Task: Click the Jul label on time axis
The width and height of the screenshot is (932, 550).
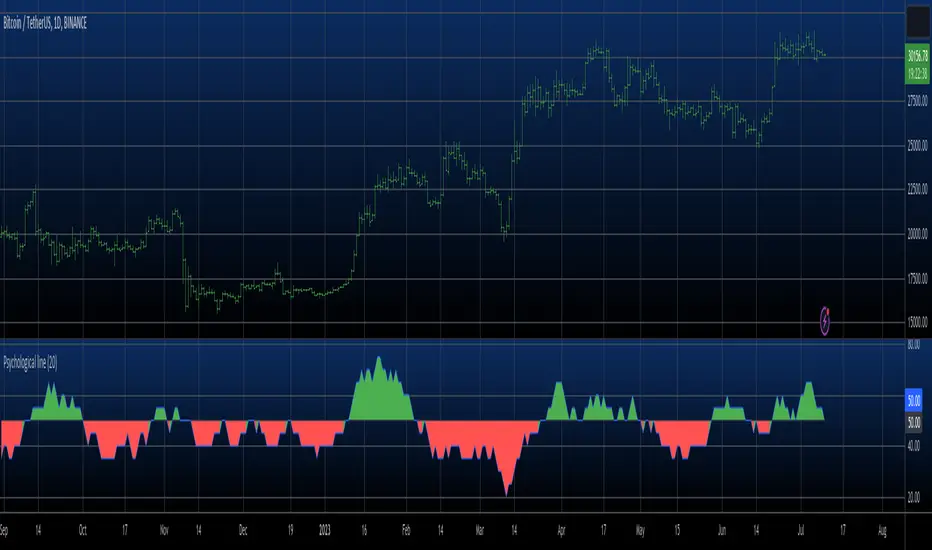Action: (x=801, y=530)
